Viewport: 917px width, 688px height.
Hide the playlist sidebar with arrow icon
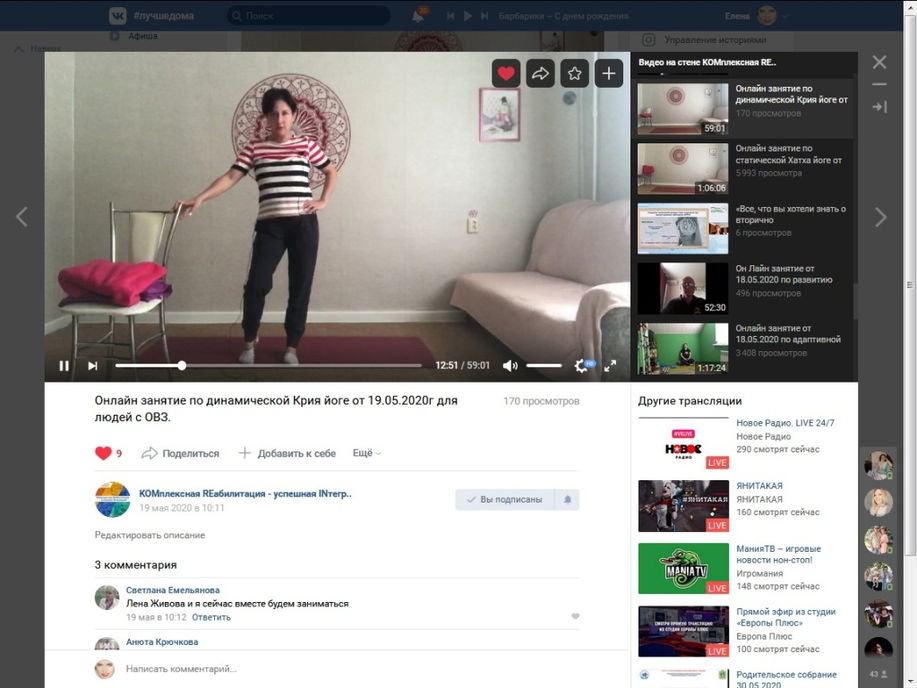coord(879,106)
